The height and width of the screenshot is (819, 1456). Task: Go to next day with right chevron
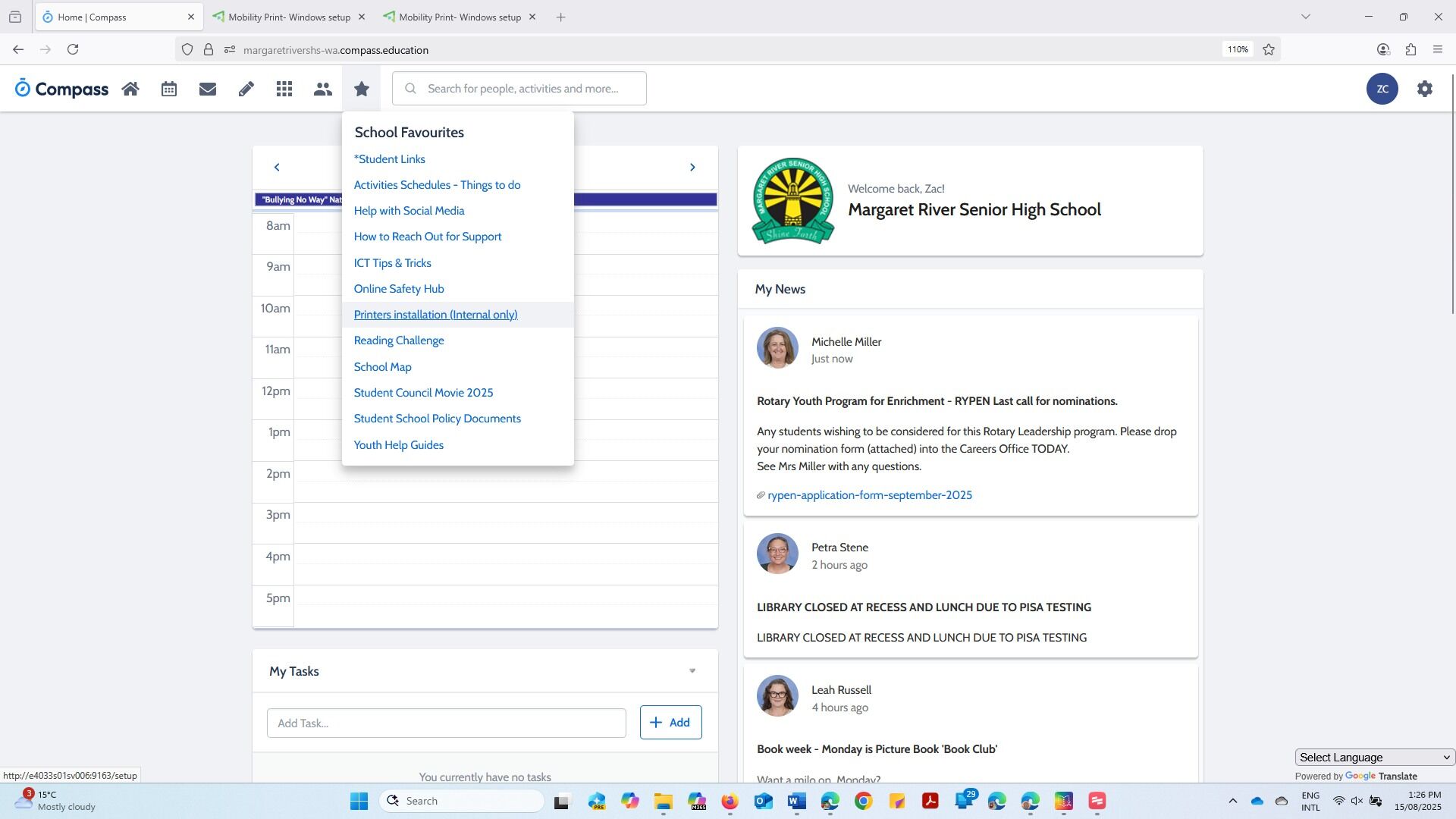coord(692,168)
